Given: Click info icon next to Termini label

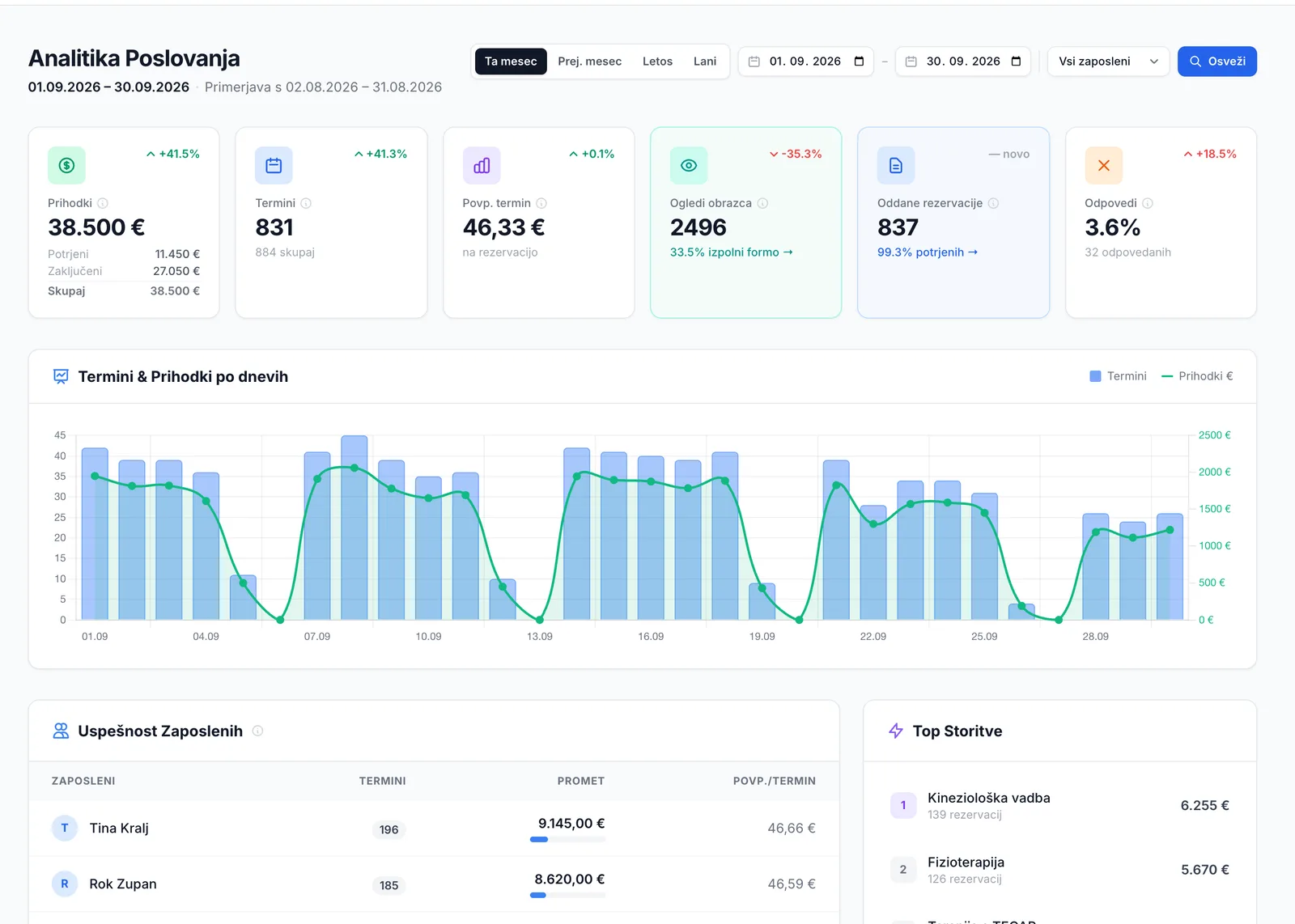Looking at the screenshot, I should (306, 203).
